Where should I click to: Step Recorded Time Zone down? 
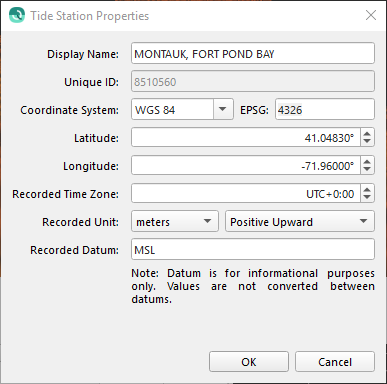pos(367,197)
